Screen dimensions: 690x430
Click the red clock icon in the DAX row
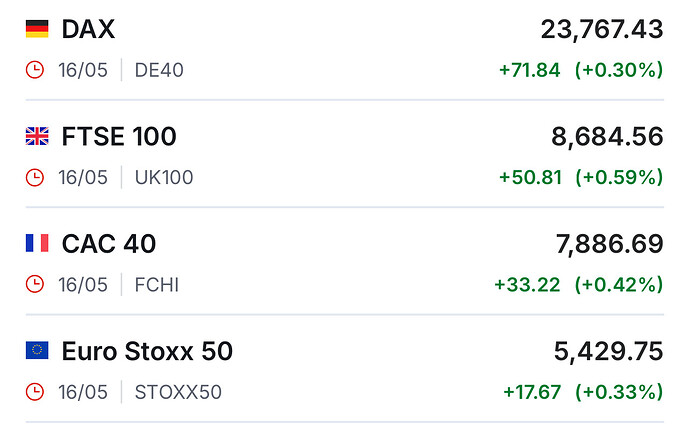tap(35, 70)
